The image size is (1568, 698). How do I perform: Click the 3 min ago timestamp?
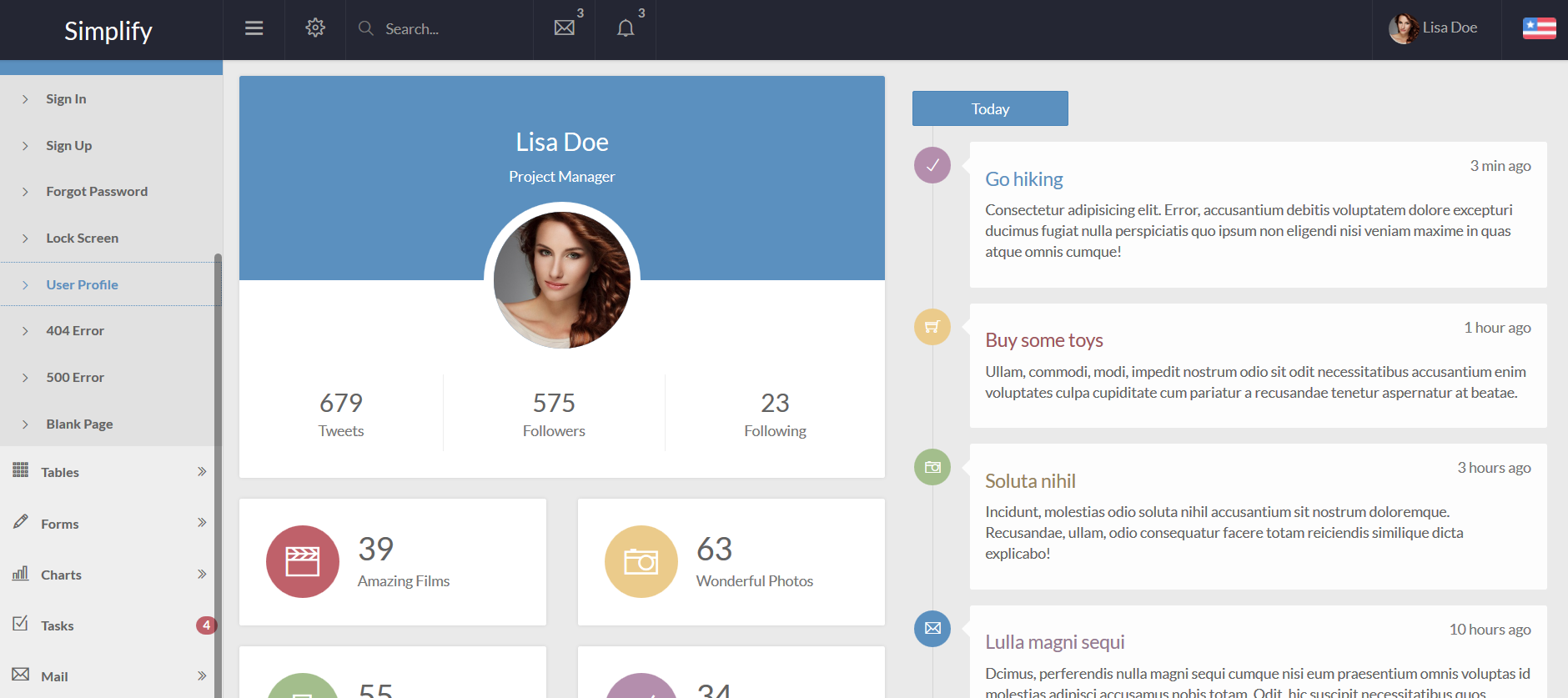click(x=1500, y=166)
